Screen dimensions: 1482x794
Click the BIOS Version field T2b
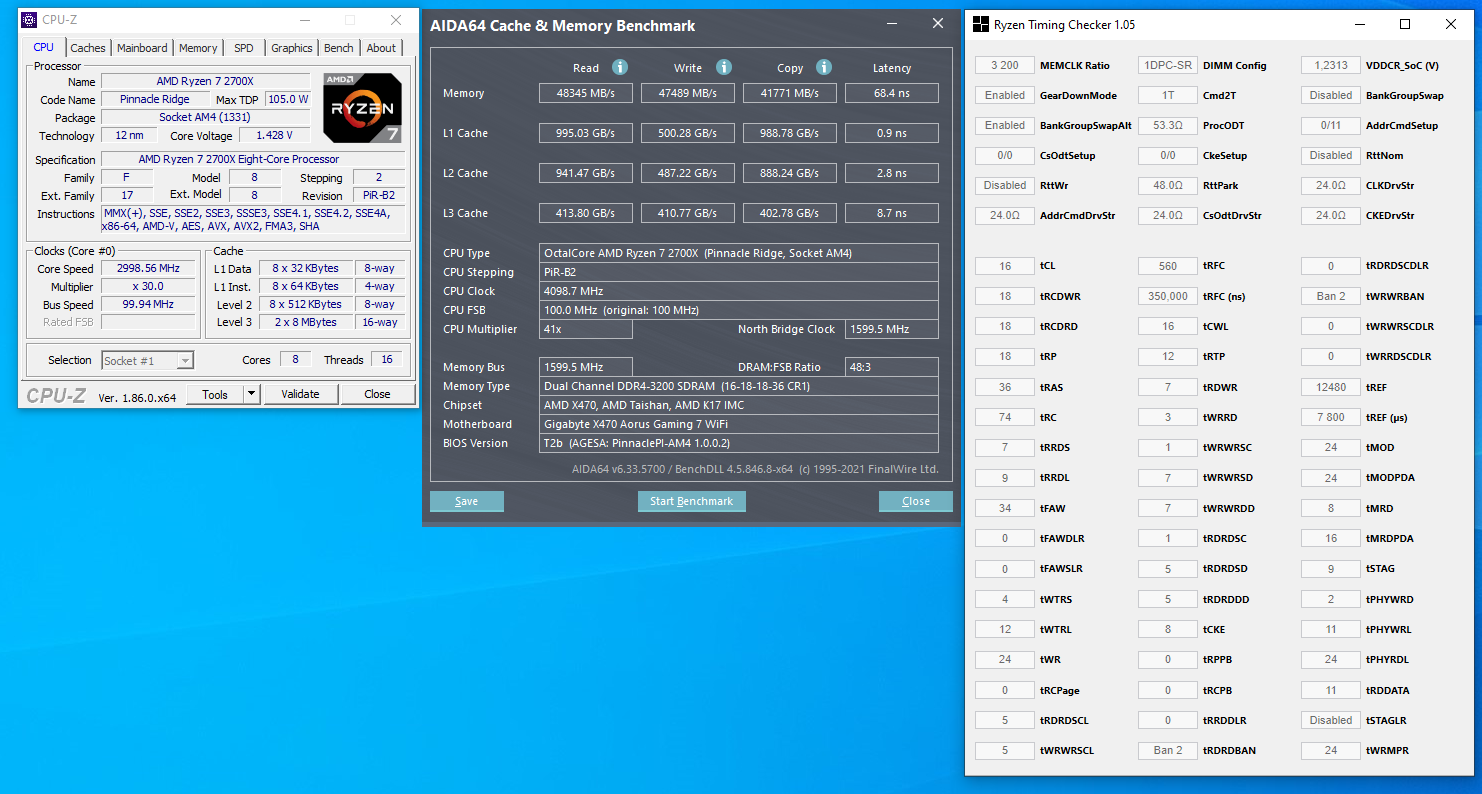[x=739, y=443]
